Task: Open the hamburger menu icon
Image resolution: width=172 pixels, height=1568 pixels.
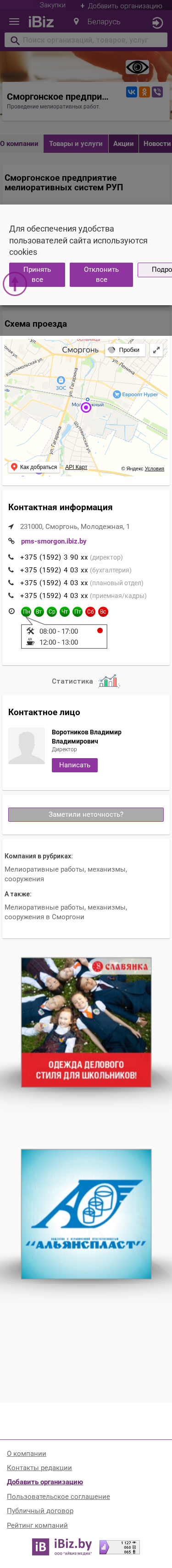Action: coord(14,22)
